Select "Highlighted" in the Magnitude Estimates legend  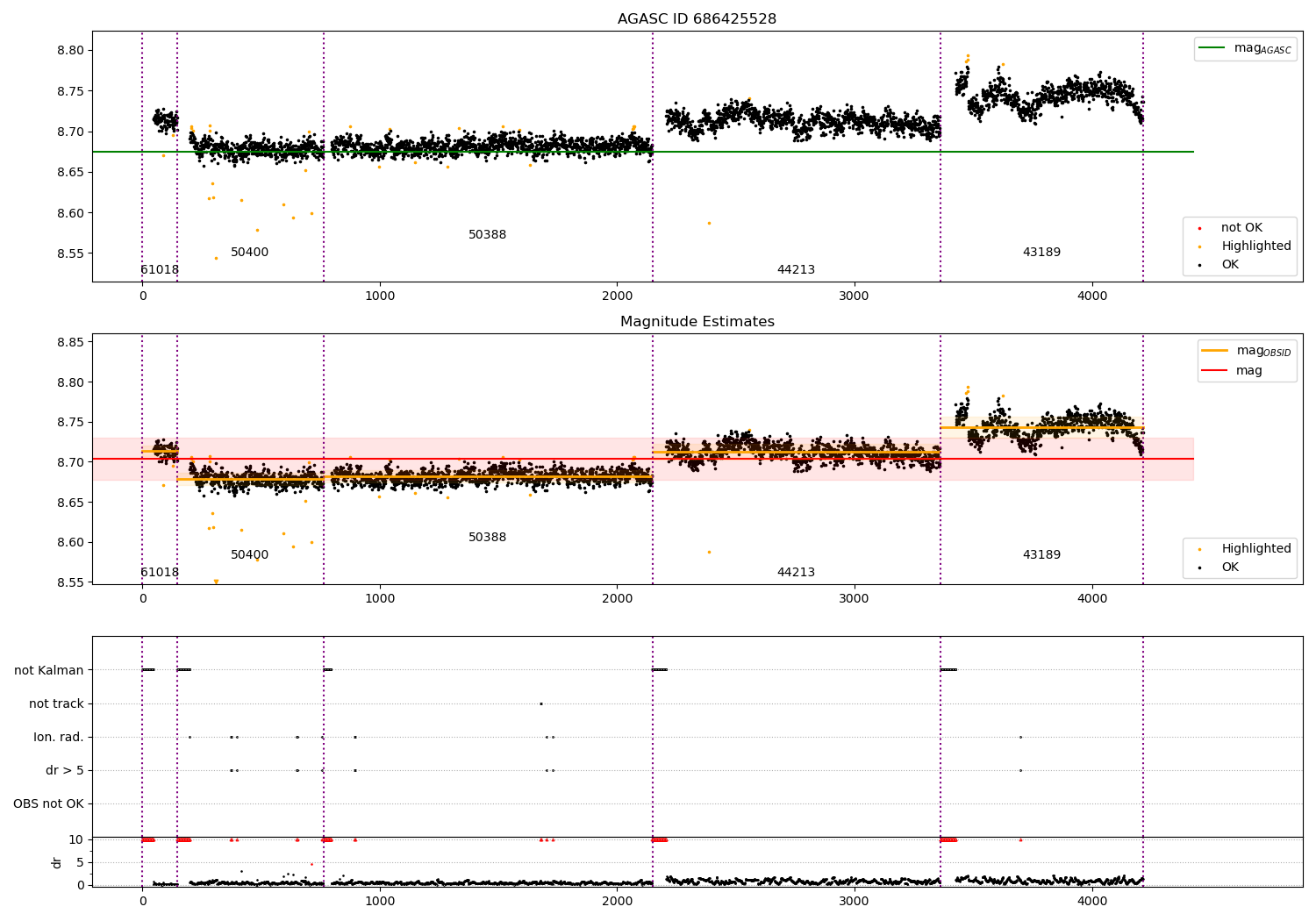click(x=1245, y=549)
